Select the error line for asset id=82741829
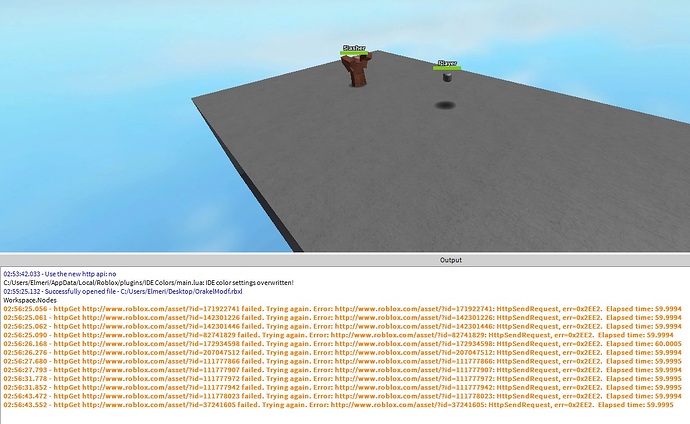Screen dimensions: 690x424 pyautogui.click(x=338, y=335)
